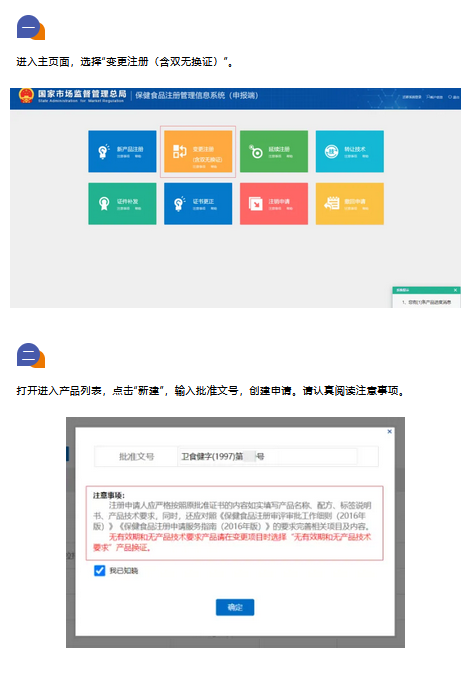Open the 证件补发 tile with the ribbon badge icon
Viewport: 469px width, 673px height.
pos(122,204)
